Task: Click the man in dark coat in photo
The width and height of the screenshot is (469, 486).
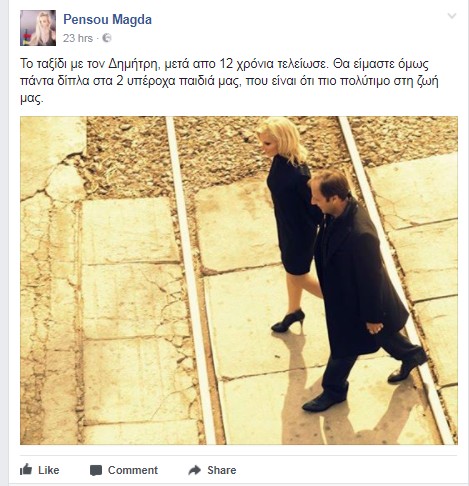Action: 360,290
